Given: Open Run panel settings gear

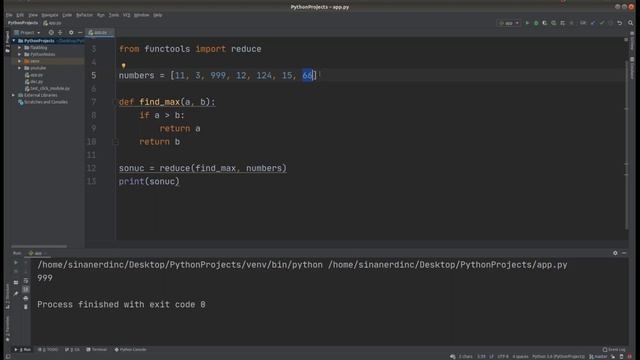Looking at the screenshot, I should point(615,253).
